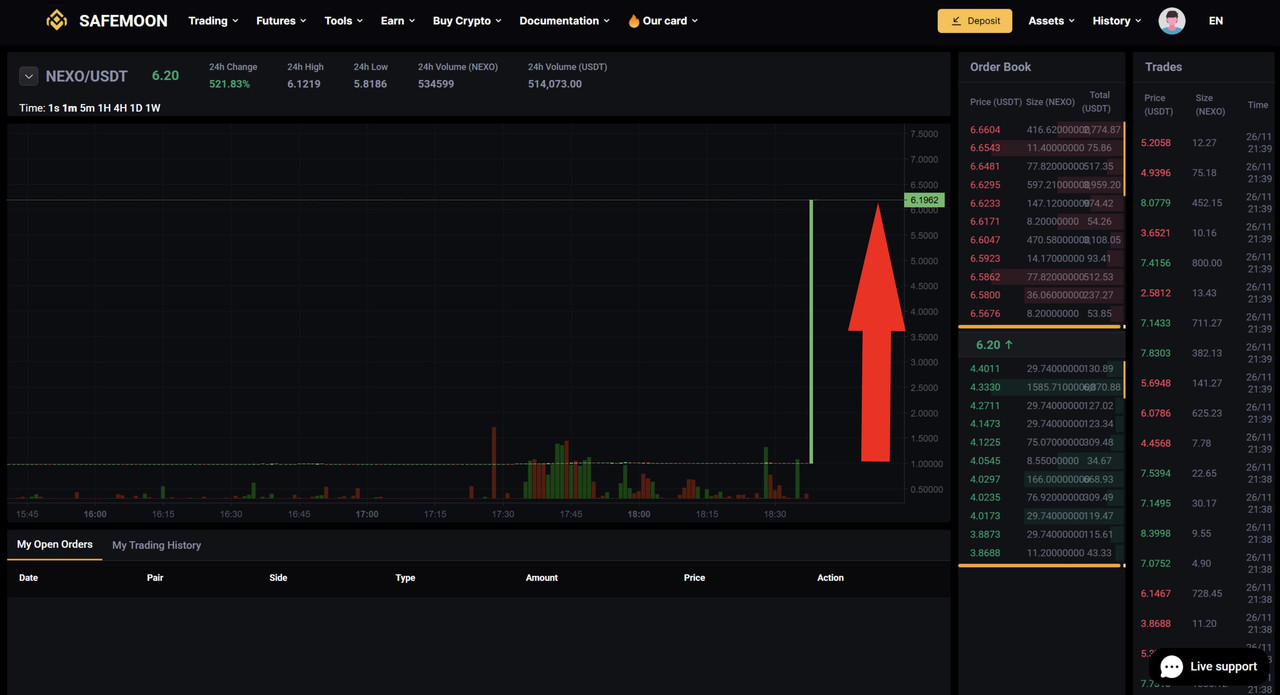Click bid price 4.3330 in order book
Viewport: 1280px width, 695px height.
985,387
